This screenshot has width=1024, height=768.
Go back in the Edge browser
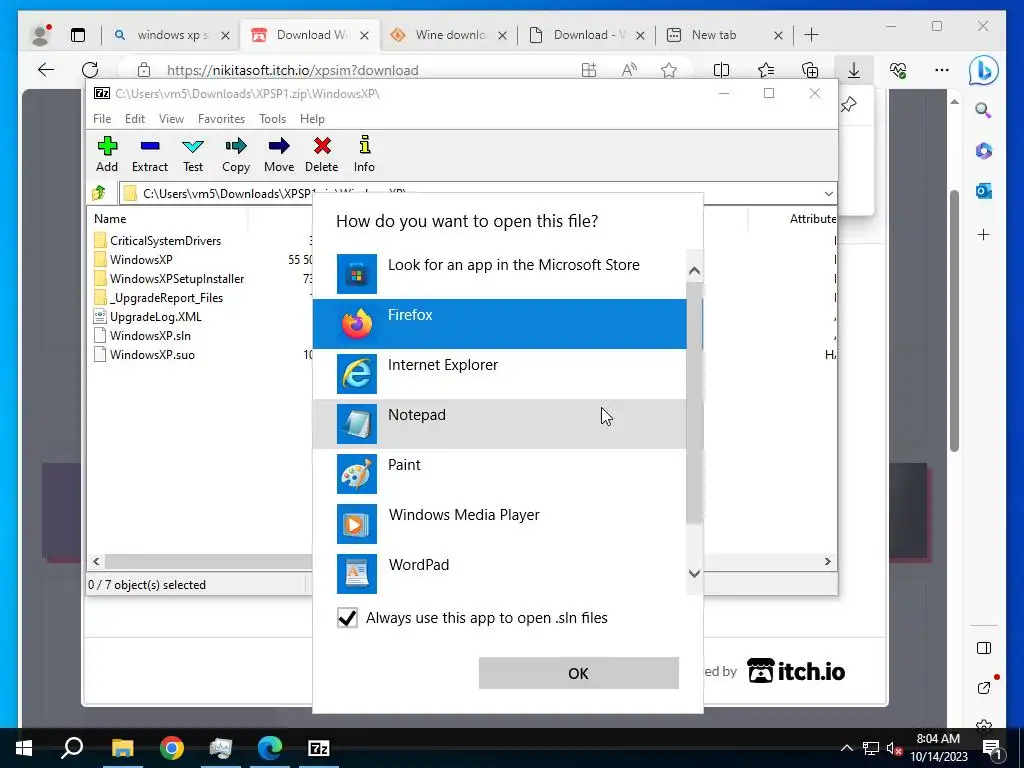coord(46,70)
